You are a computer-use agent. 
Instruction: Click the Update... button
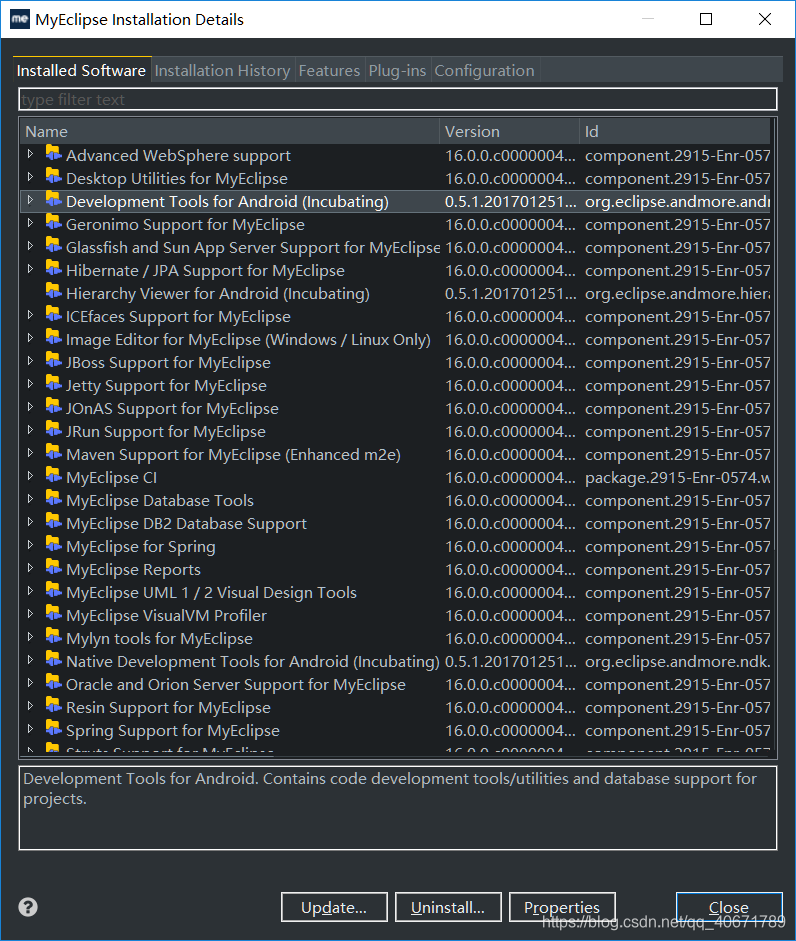334,907
